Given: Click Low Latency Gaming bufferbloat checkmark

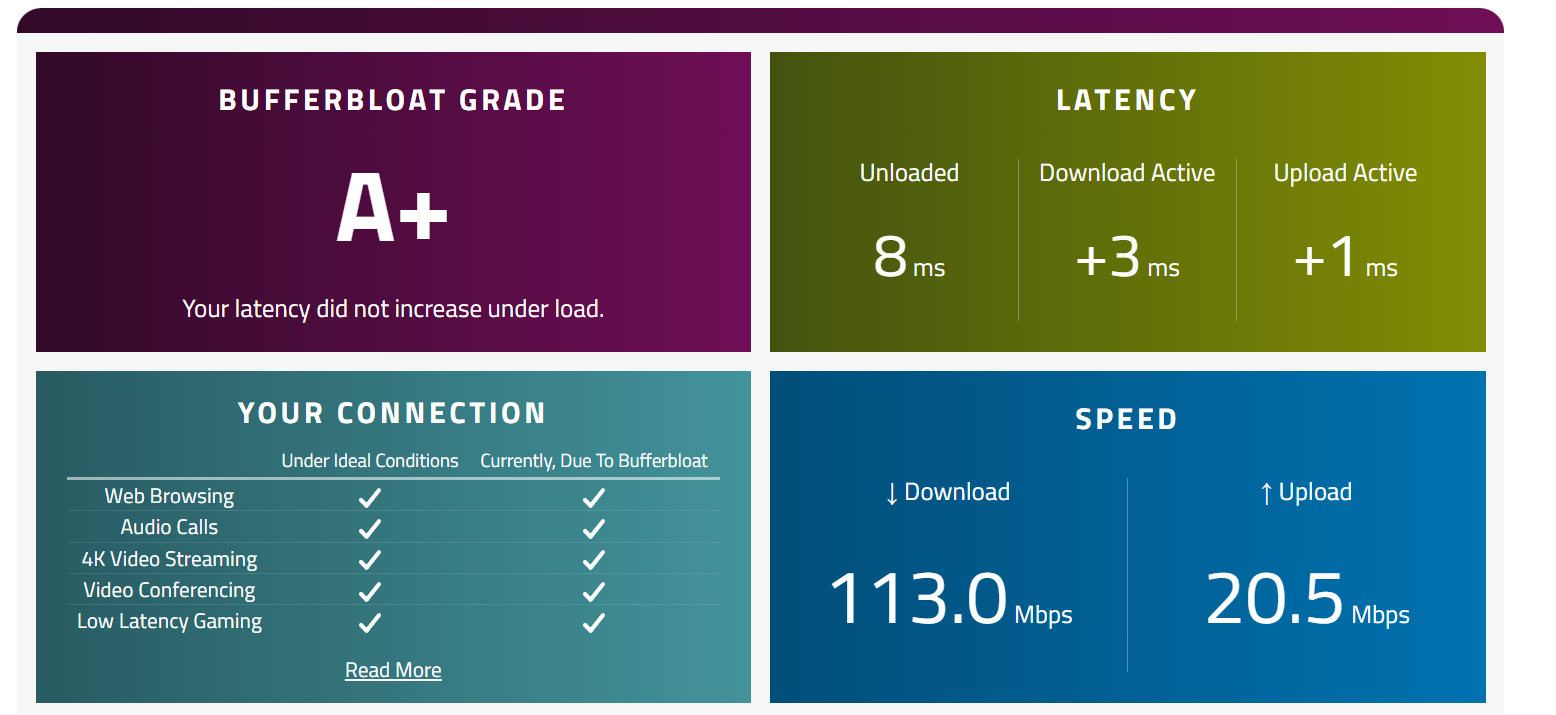Looking at the screenshot, I should [594, 623].
